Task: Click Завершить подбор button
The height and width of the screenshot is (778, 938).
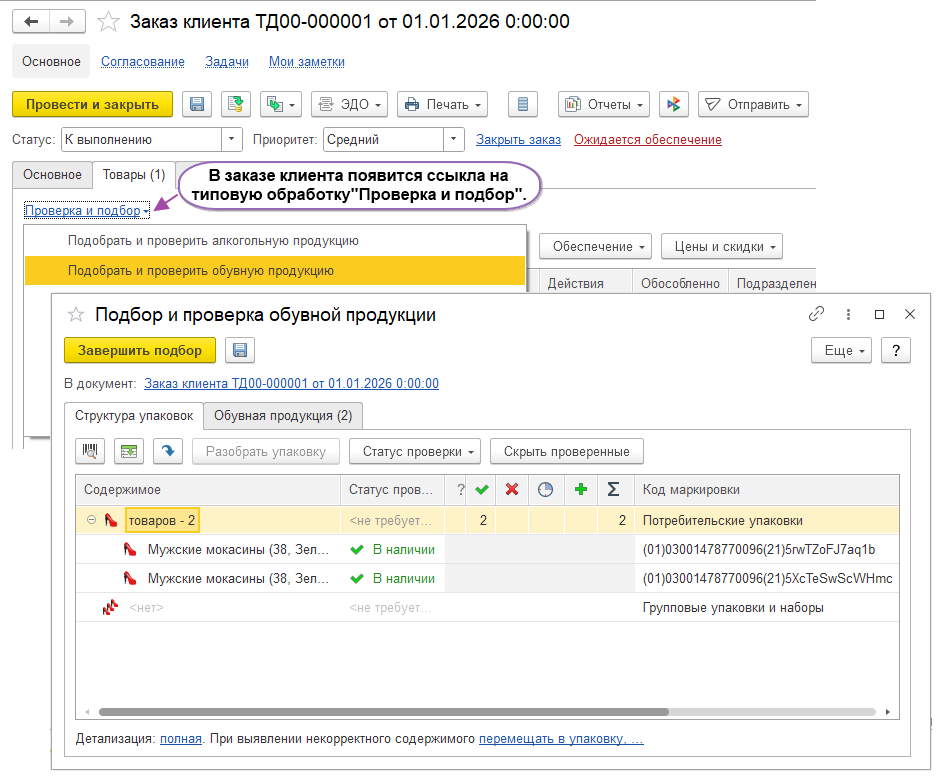Action: tap(140, 350)
